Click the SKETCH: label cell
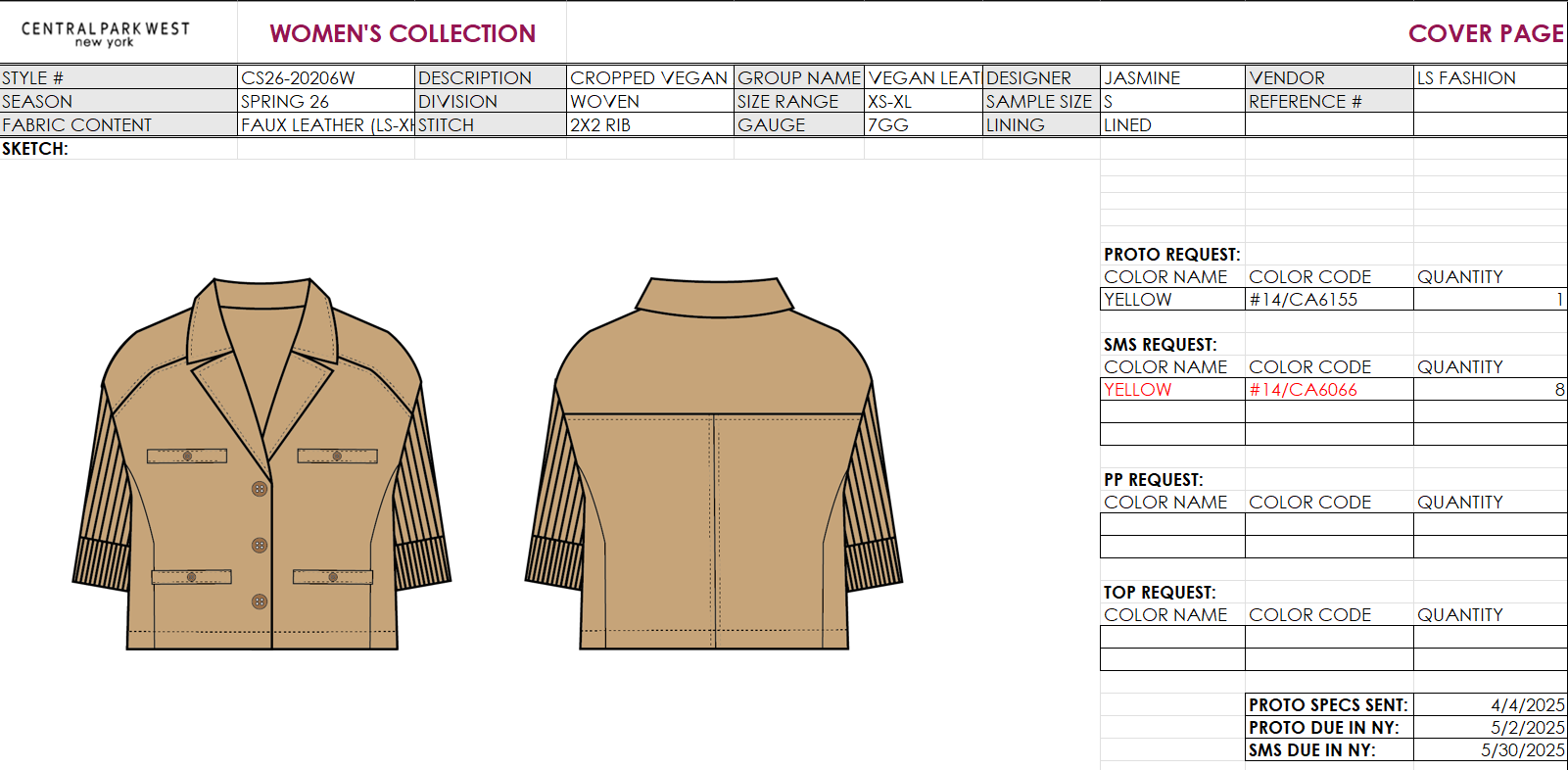 (x=119, y=148)
